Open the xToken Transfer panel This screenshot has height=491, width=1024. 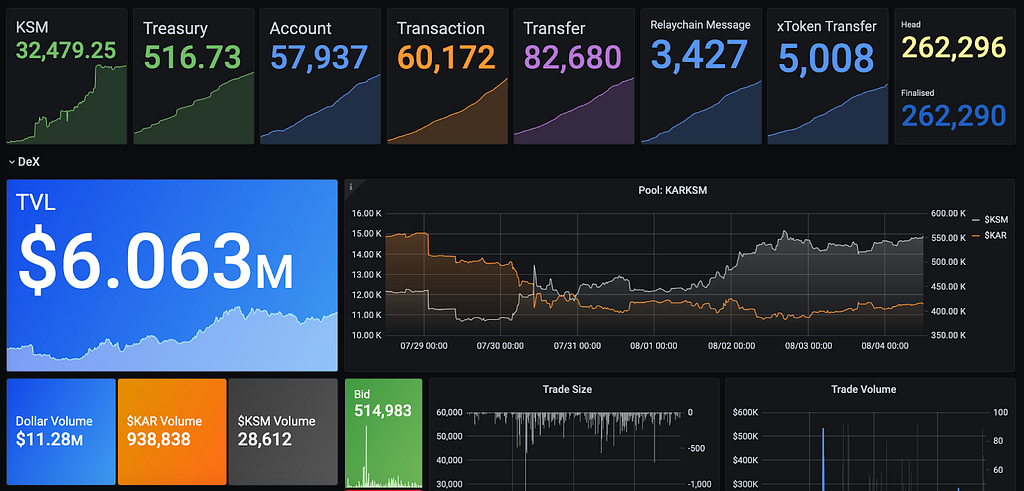pyautogui.click(x=827, y=76)
